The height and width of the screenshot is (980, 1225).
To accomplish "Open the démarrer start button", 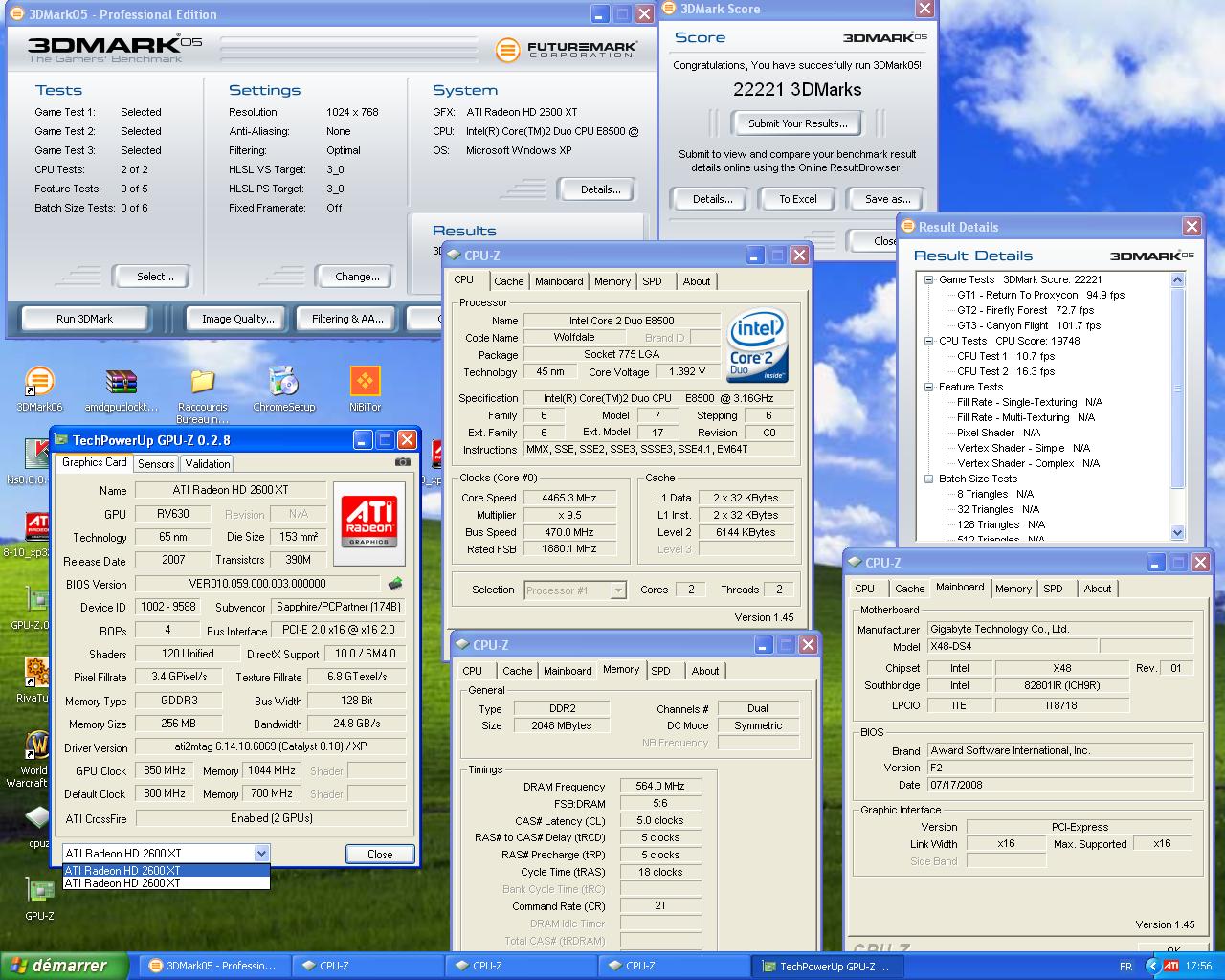I will [x=64, y=966].
